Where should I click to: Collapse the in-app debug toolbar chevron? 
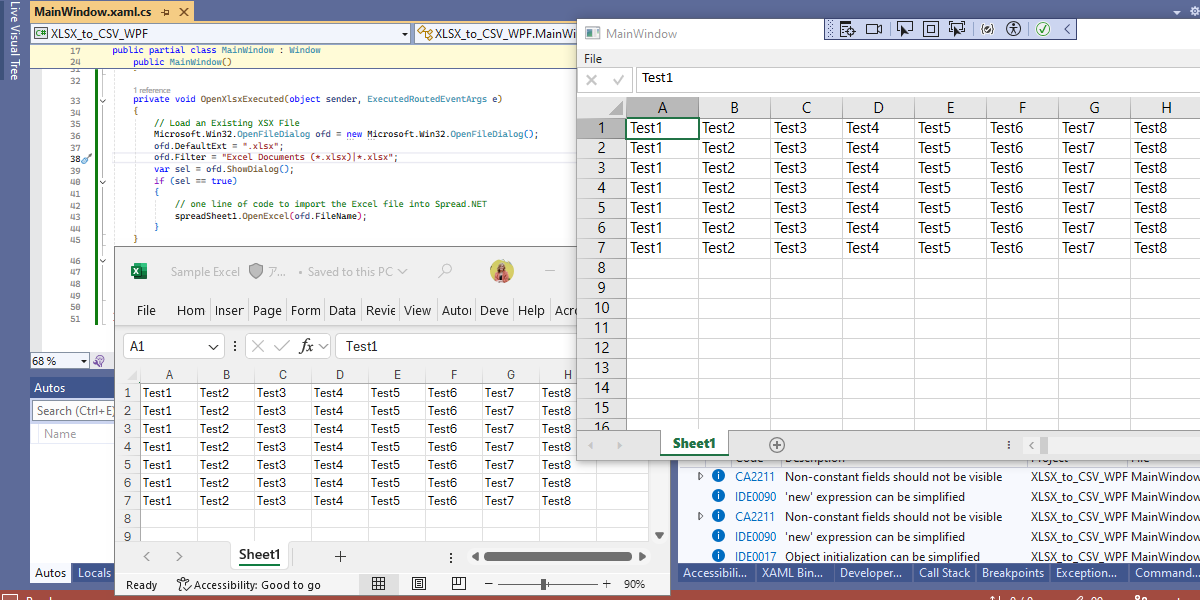pyautogui.click(x=1067, y=29)
